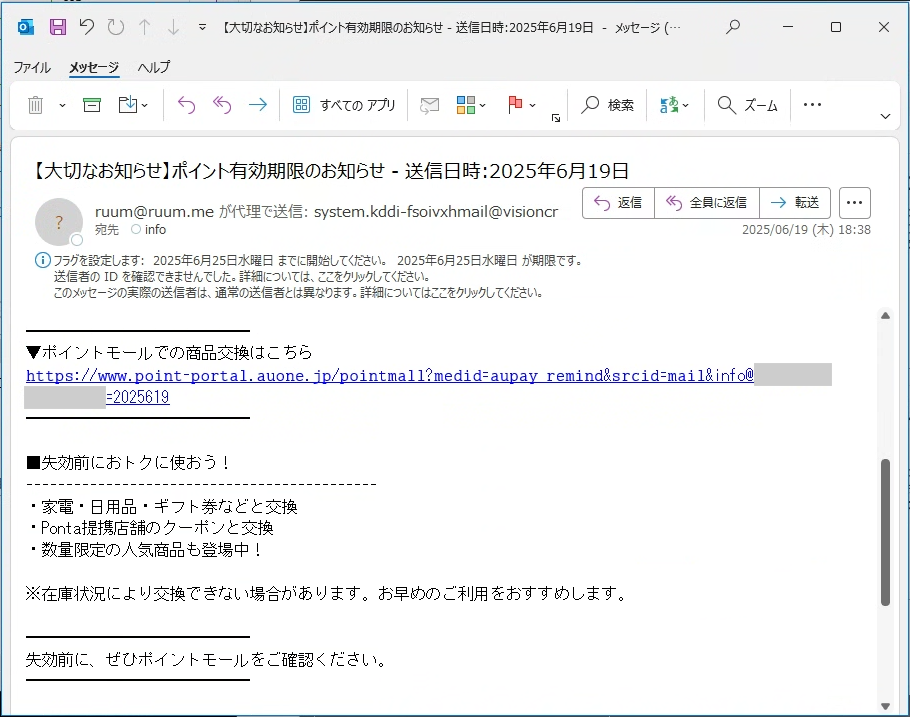Click the Outlook app icon in title bar
910x717 pixels.
tap(26, 27)
